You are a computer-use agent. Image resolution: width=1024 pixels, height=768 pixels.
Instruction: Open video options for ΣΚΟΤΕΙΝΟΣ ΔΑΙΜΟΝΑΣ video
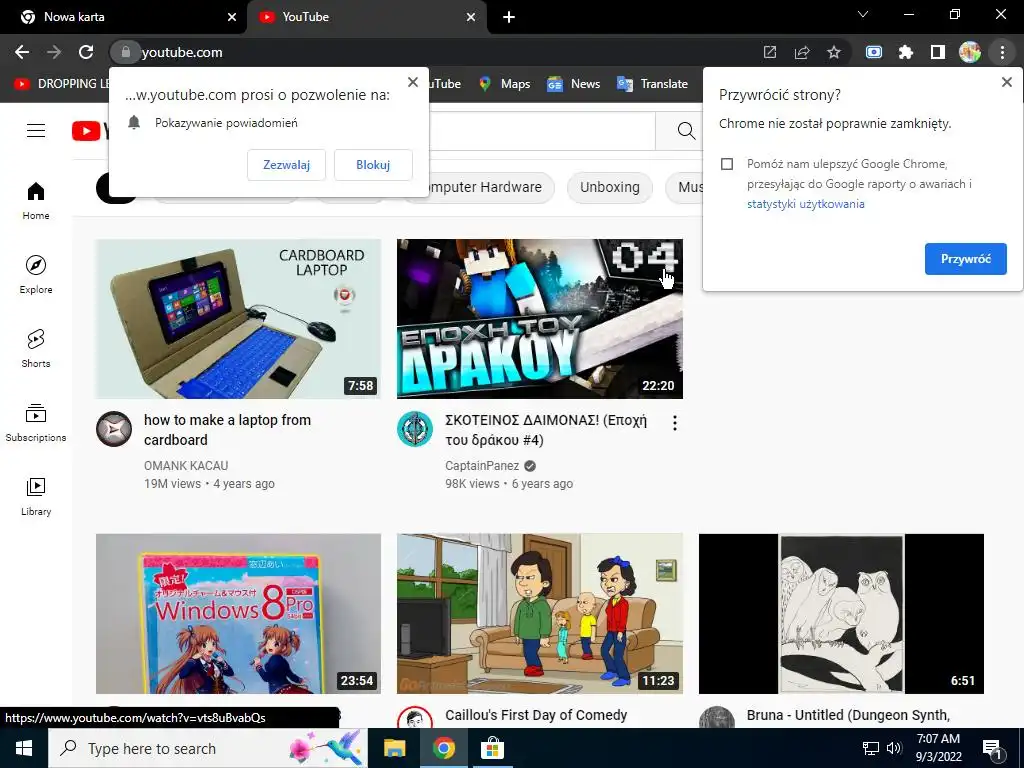(x=675, y=423)
